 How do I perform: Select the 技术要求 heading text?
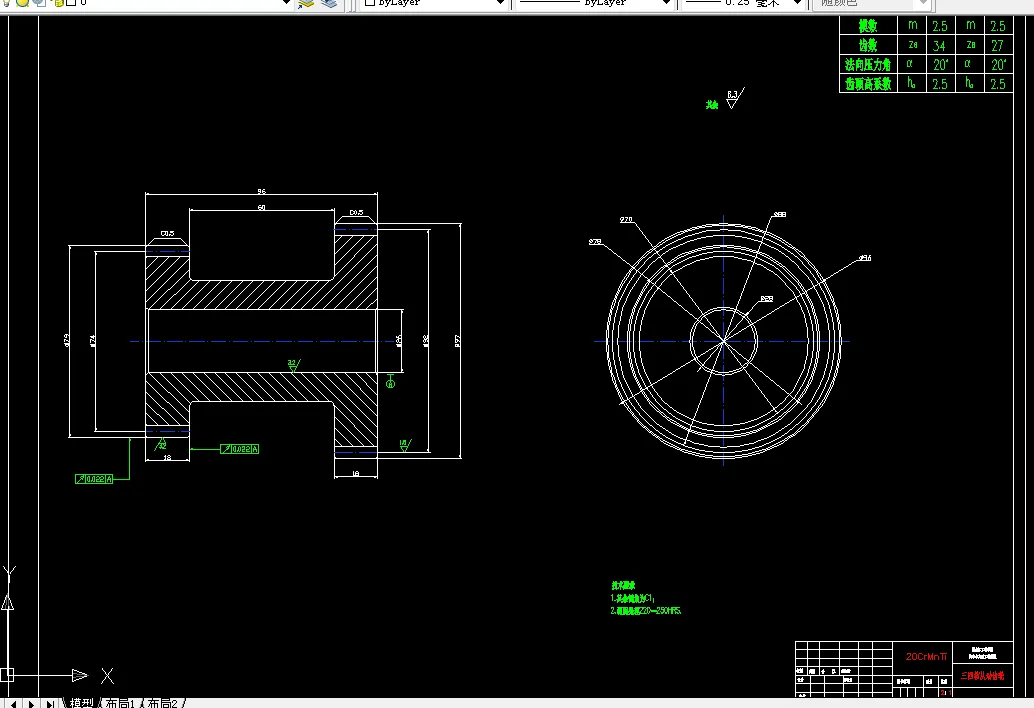(623, 585)
